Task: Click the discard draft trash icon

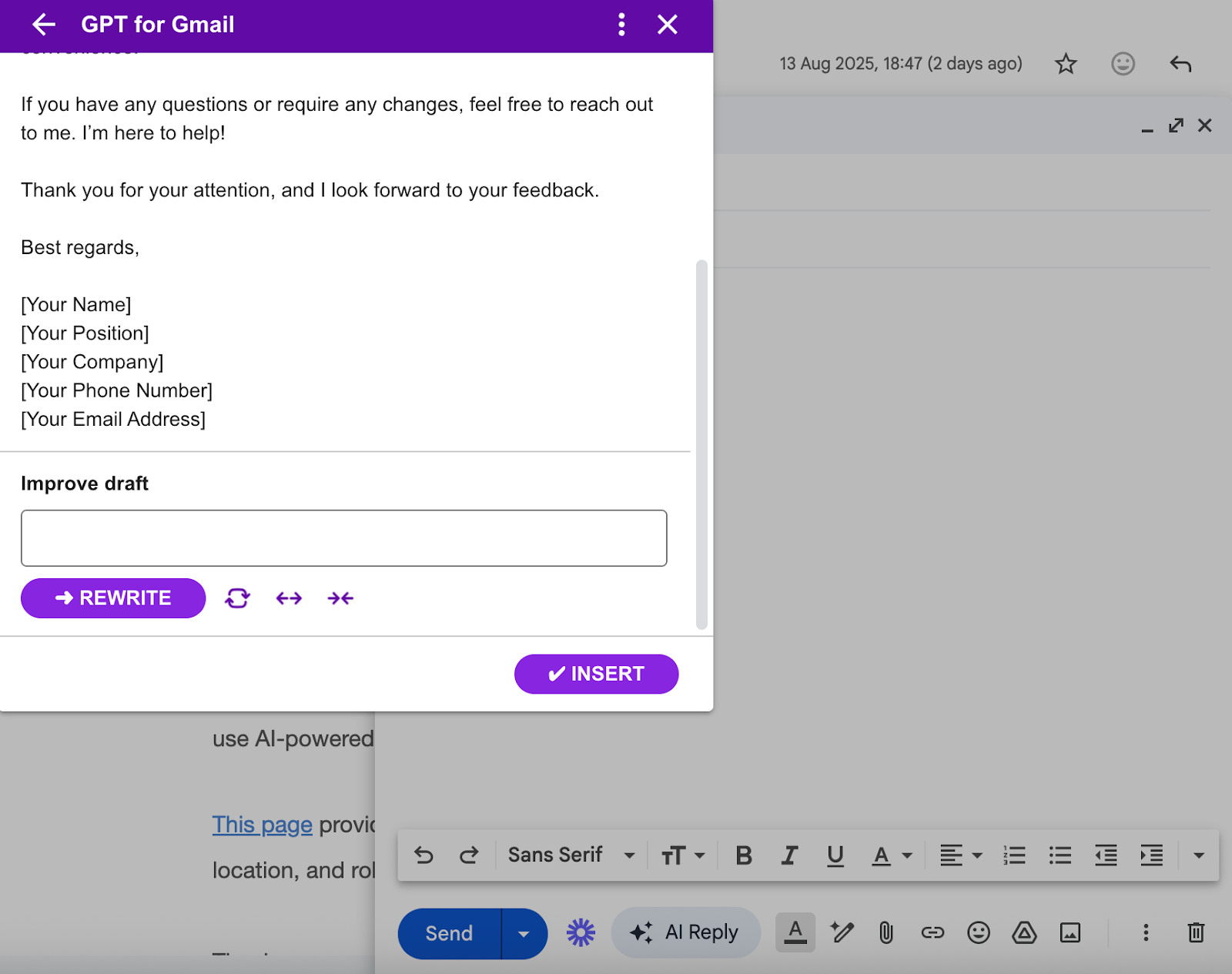Action: [1196, 933]
